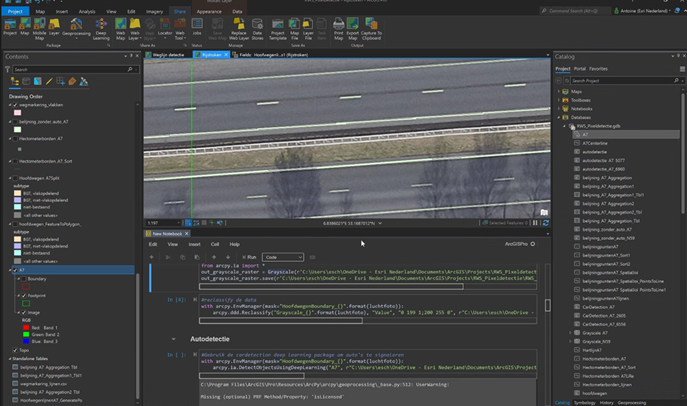Open the notebook cell type Code dropdown

(282, 257)
